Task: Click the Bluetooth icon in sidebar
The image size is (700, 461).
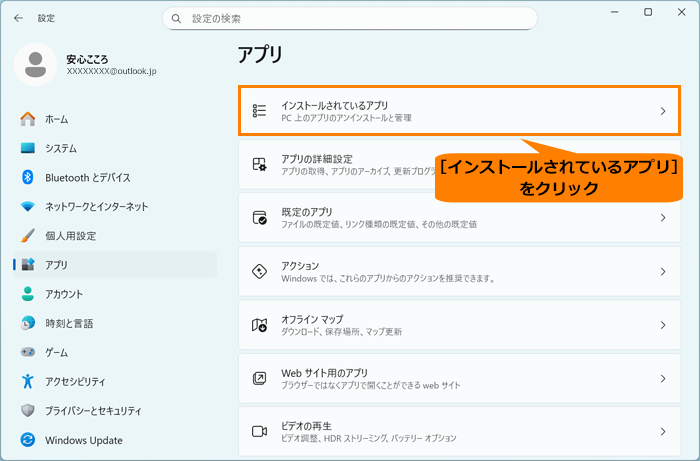Action: click(x=28, y=177)
